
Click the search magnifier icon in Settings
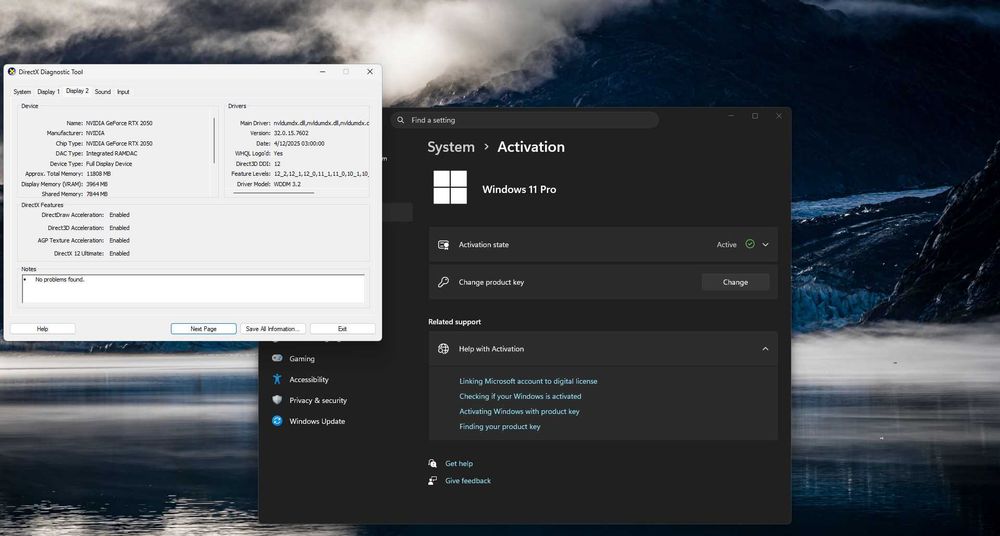click(x=401, y=120)
